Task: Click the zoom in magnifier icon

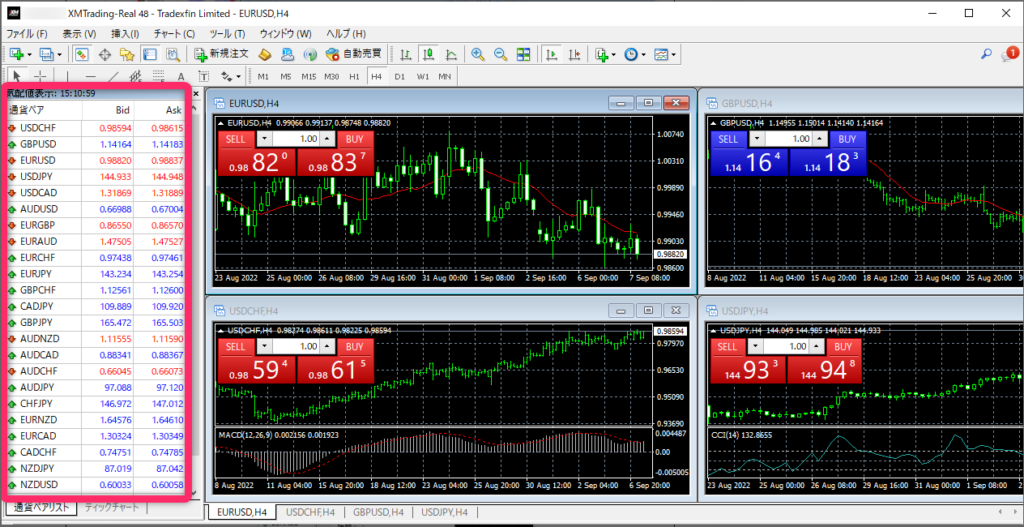Action: click(478, 54)
